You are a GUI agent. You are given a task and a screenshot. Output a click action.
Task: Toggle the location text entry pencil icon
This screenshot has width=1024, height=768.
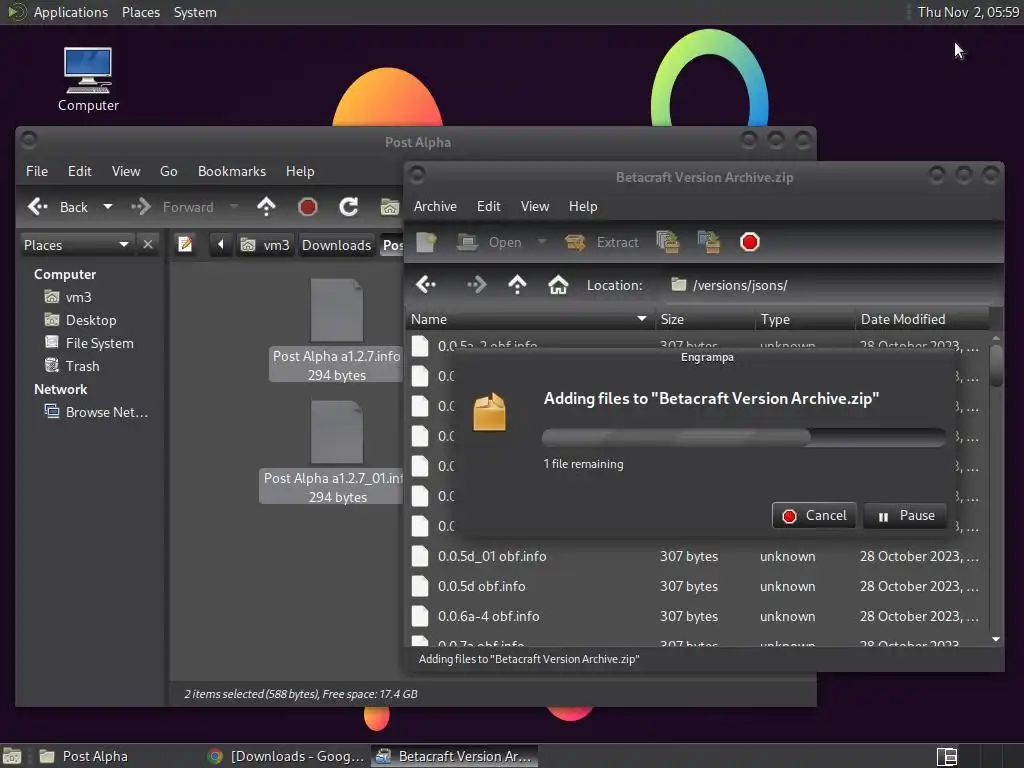click(x=185, y=245)
